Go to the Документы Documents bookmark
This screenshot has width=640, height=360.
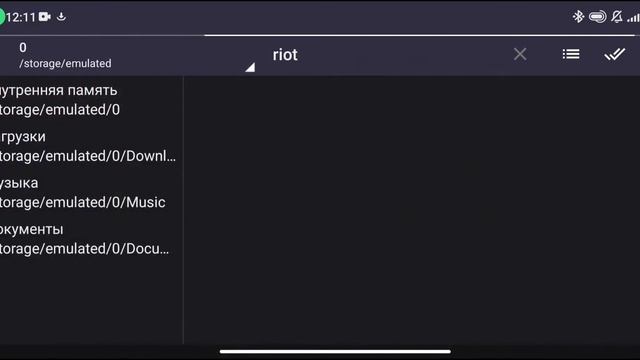(x=91, y=239)
